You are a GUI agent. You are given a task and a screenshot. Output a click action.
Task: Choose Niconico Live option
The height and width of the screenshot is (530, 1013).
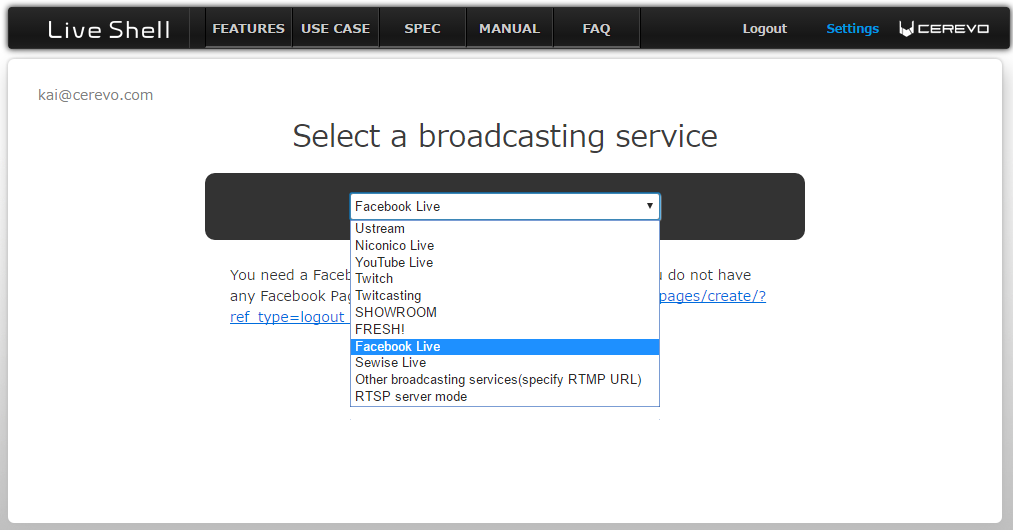pos(505,246)
